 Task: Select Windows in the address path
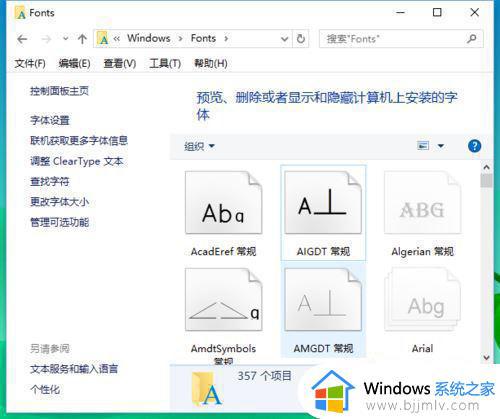coord(149,38)
